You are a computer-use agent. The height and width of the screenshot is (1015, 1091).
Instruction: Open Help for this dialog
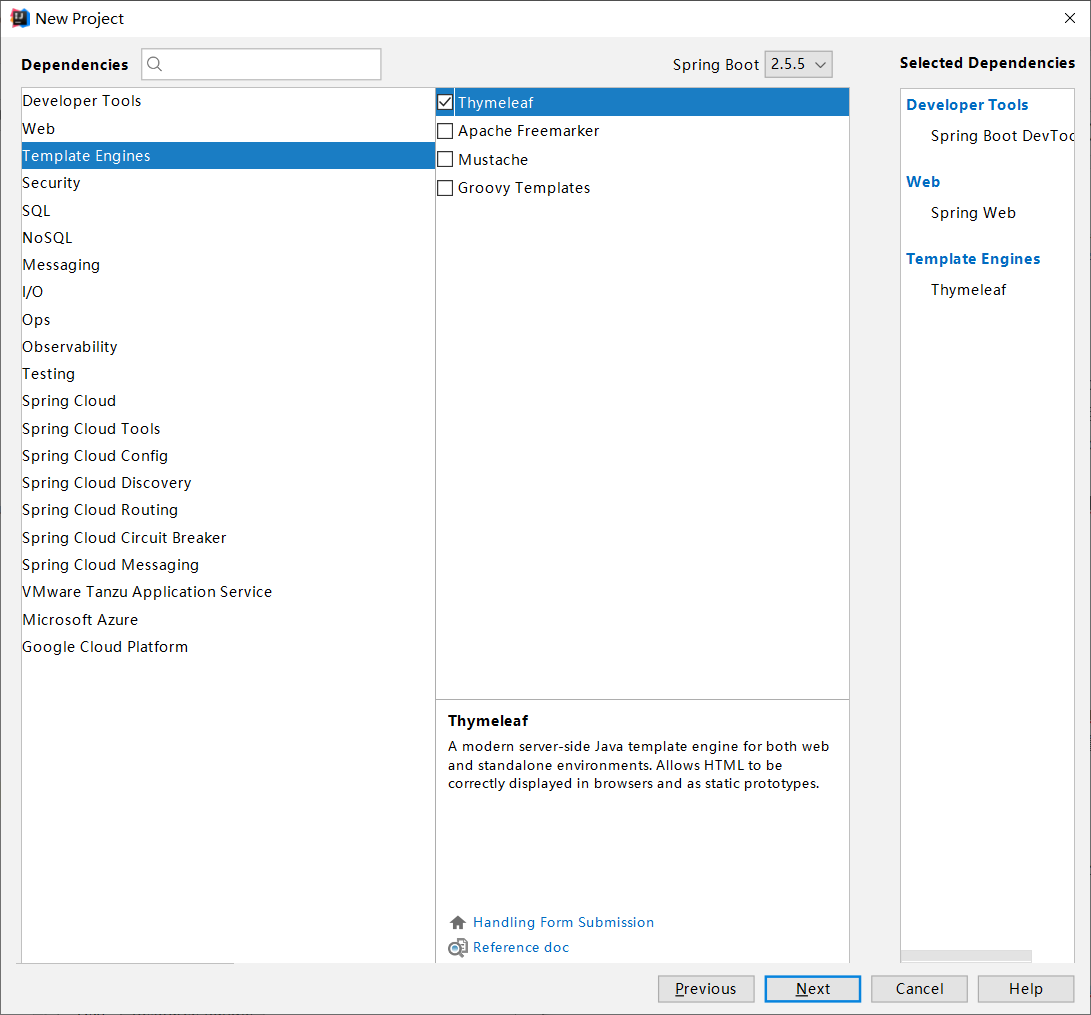[x=1026, y=989]
